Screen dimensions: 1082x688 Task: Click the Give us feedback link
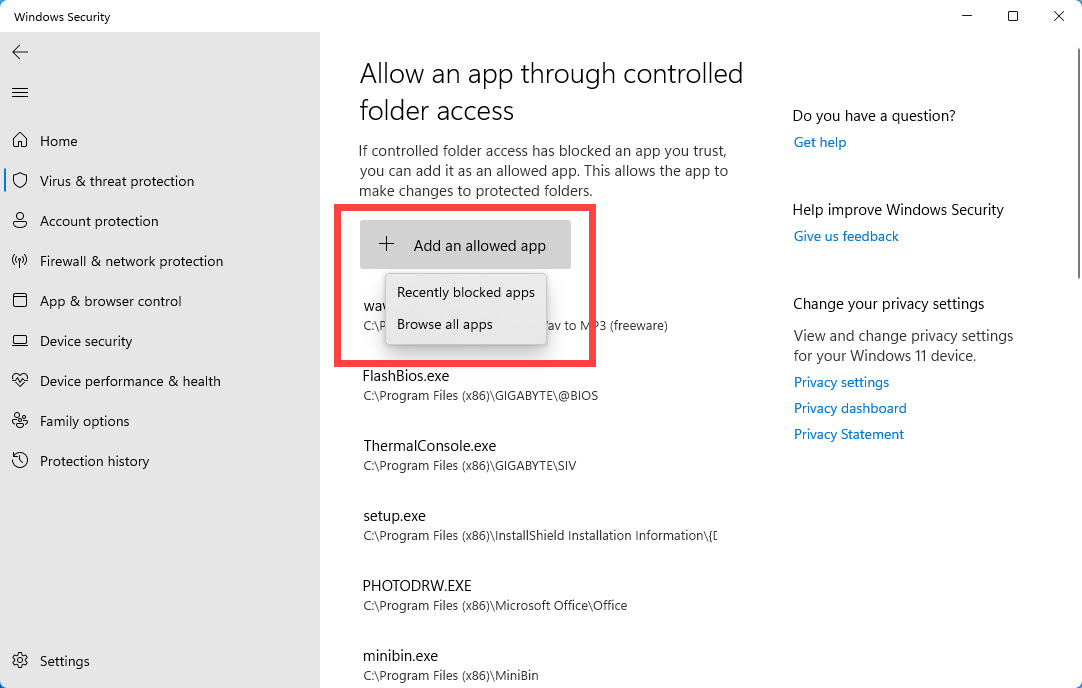tap(846, 237)
